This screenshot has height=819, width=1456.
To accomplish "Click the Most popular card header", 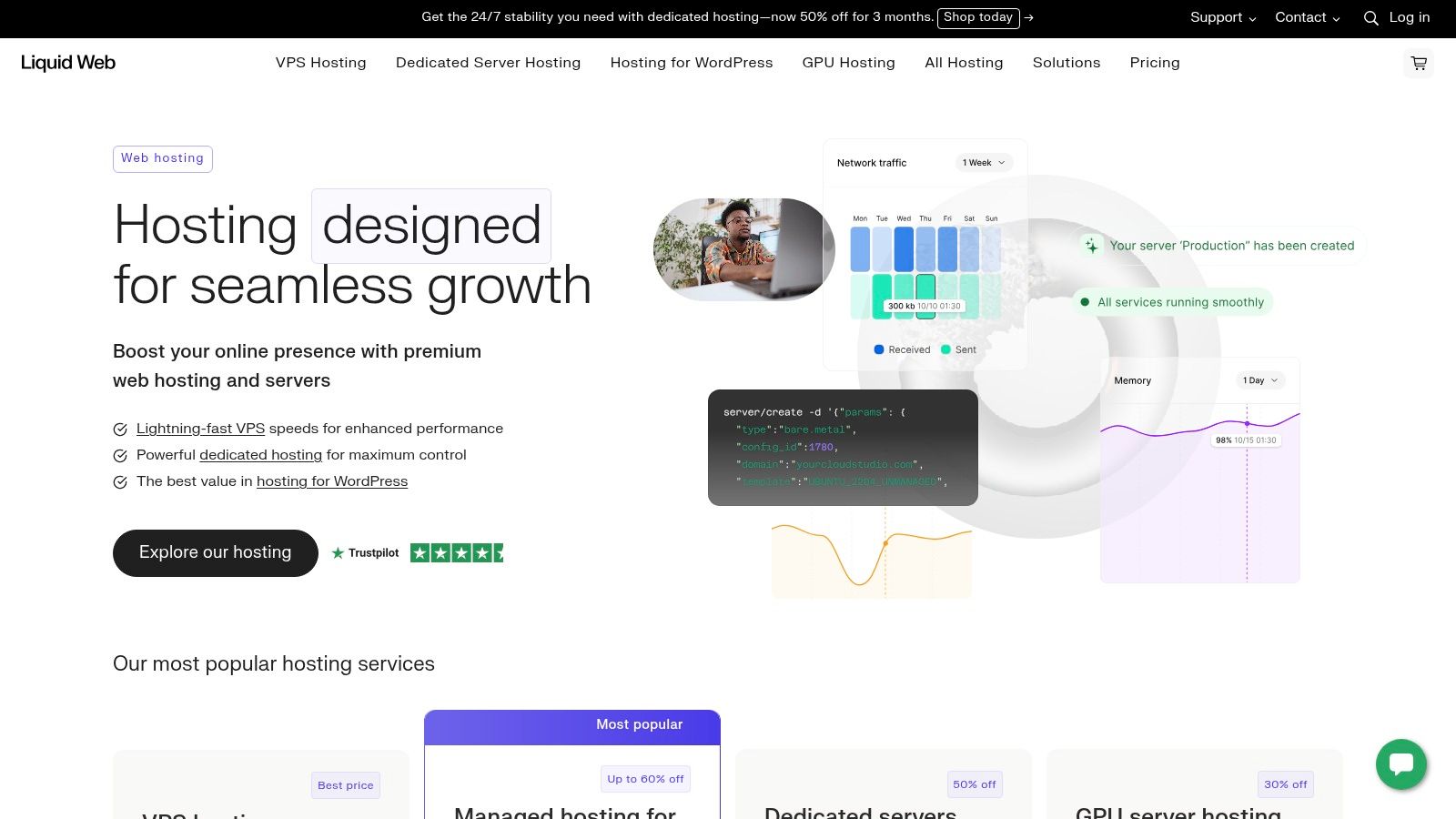I will pyautogui.click(x=572, y=727).
